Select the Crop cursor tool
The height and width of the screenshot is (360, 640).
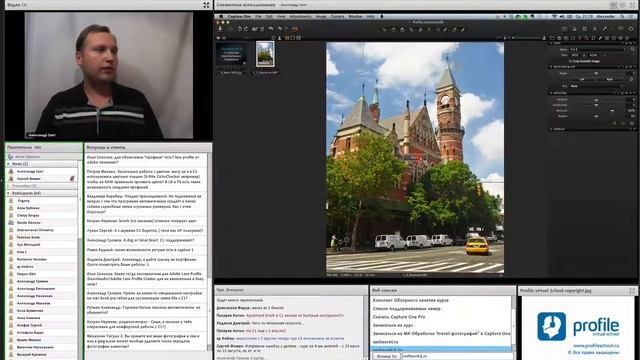(411, 29)
